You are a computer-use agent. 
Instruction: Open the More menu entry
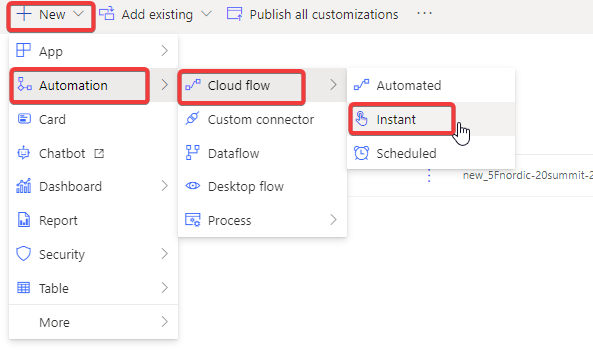tap(93, 322)
